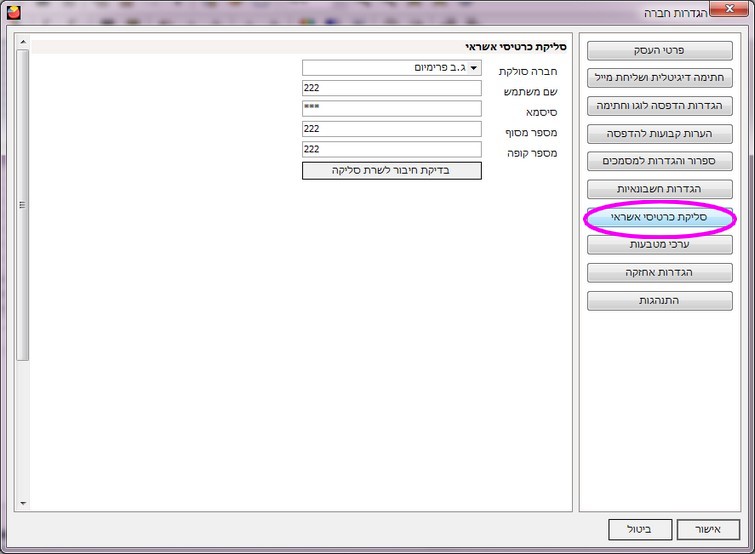The image size is (755, 554).
Task: Open the פרטי העסק settings section
Action: 659,50
